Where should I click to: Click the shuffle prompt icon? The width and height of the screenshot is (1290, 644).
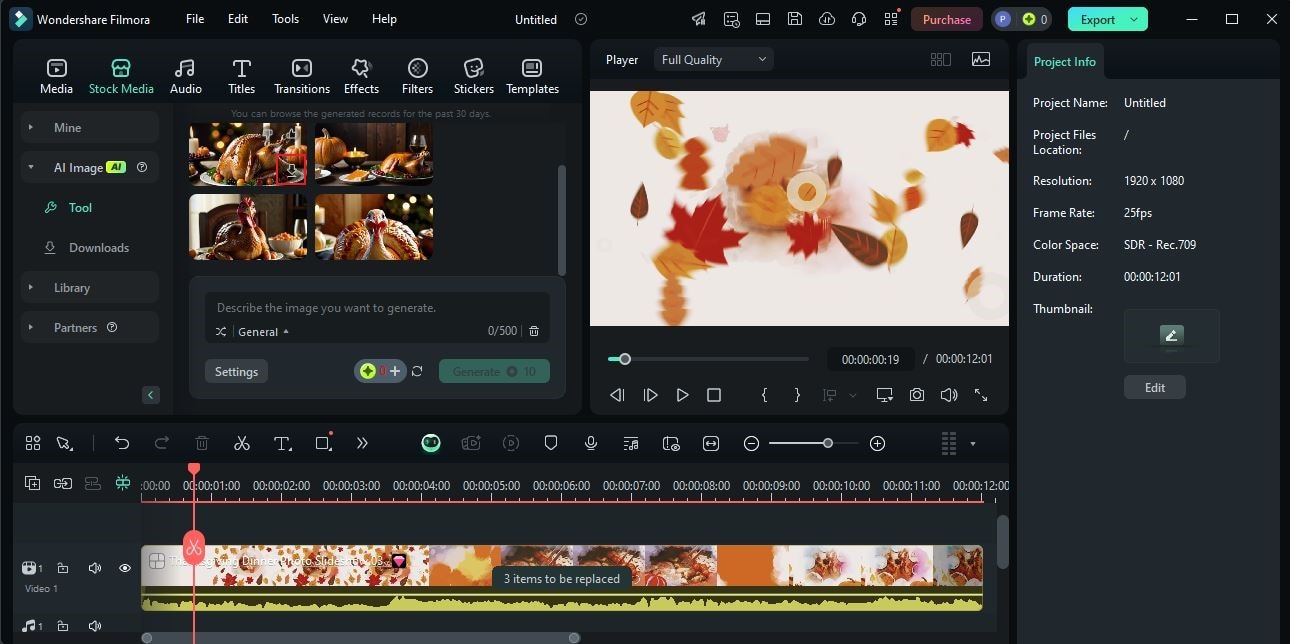pyautogui.click(x=221, y=331)
